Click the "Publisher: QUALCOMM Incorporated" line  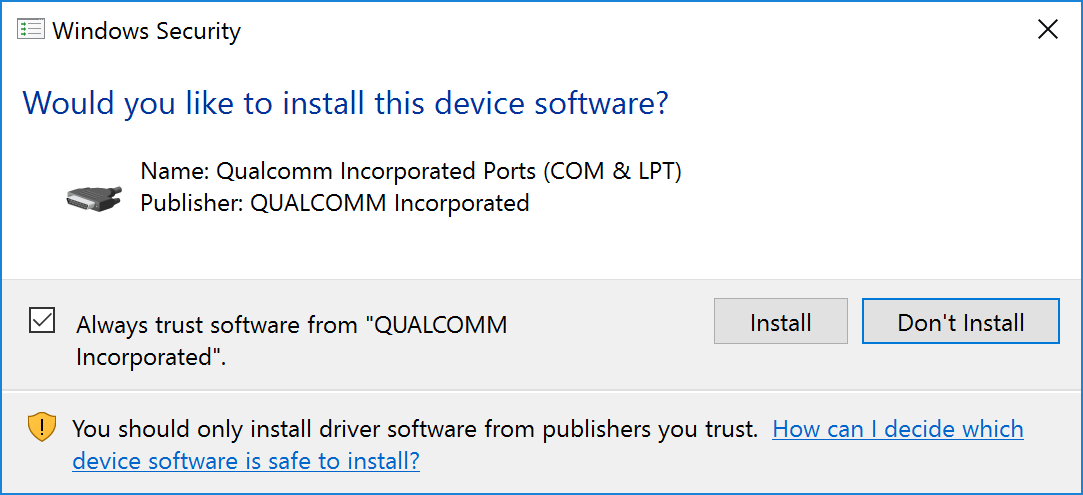pos(334,203)
